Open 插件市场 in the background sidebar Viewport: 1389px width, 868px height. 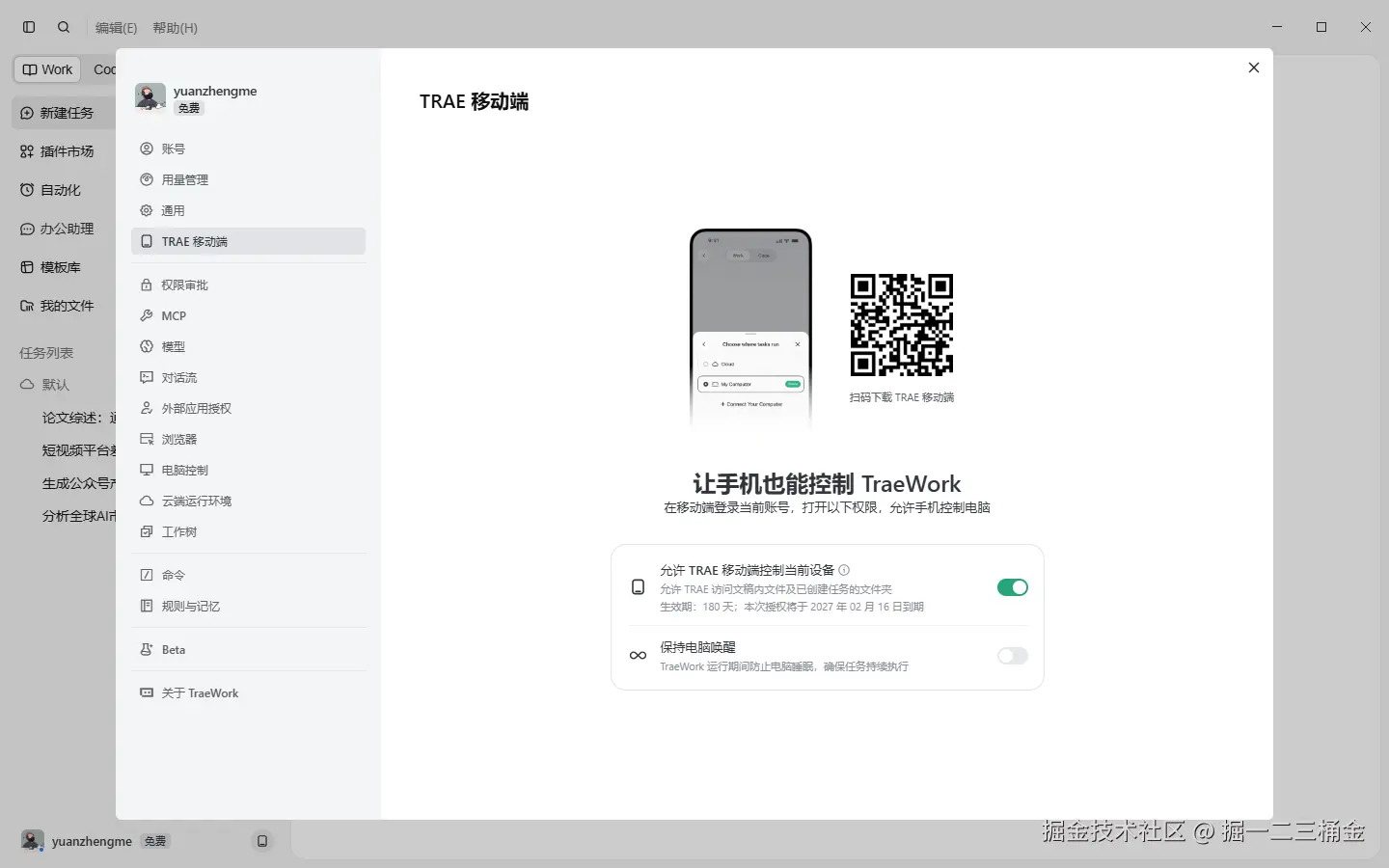click(64, 151)
